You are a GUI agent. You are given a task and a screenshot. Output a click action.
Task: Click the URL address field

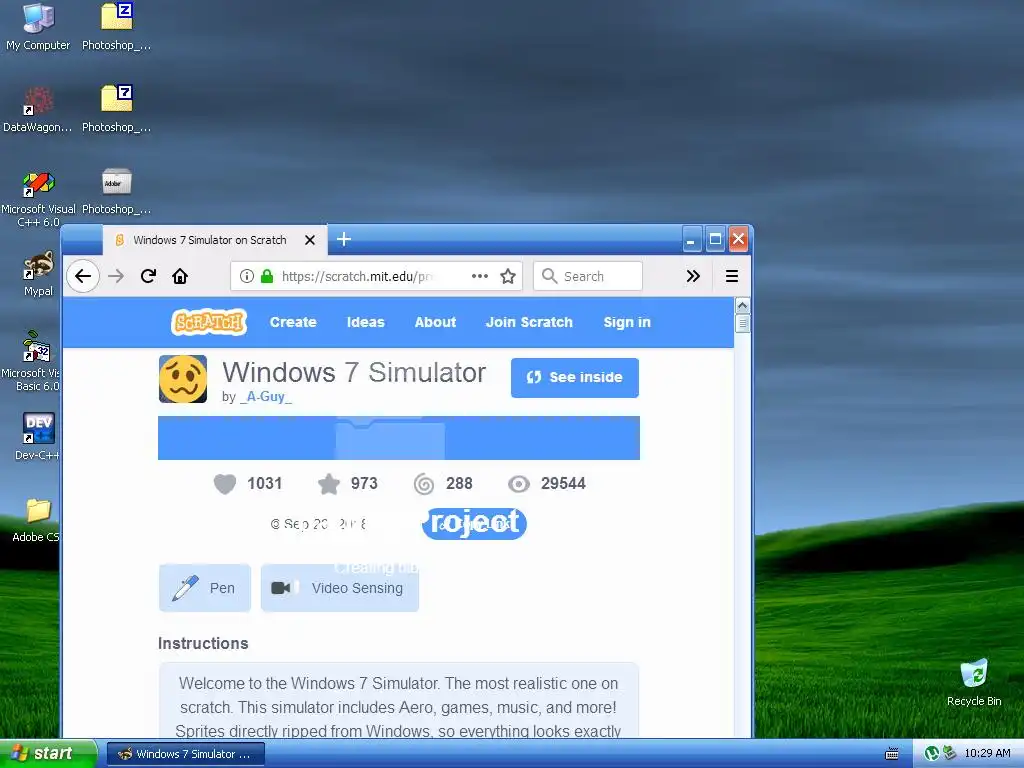pos(376,276)
